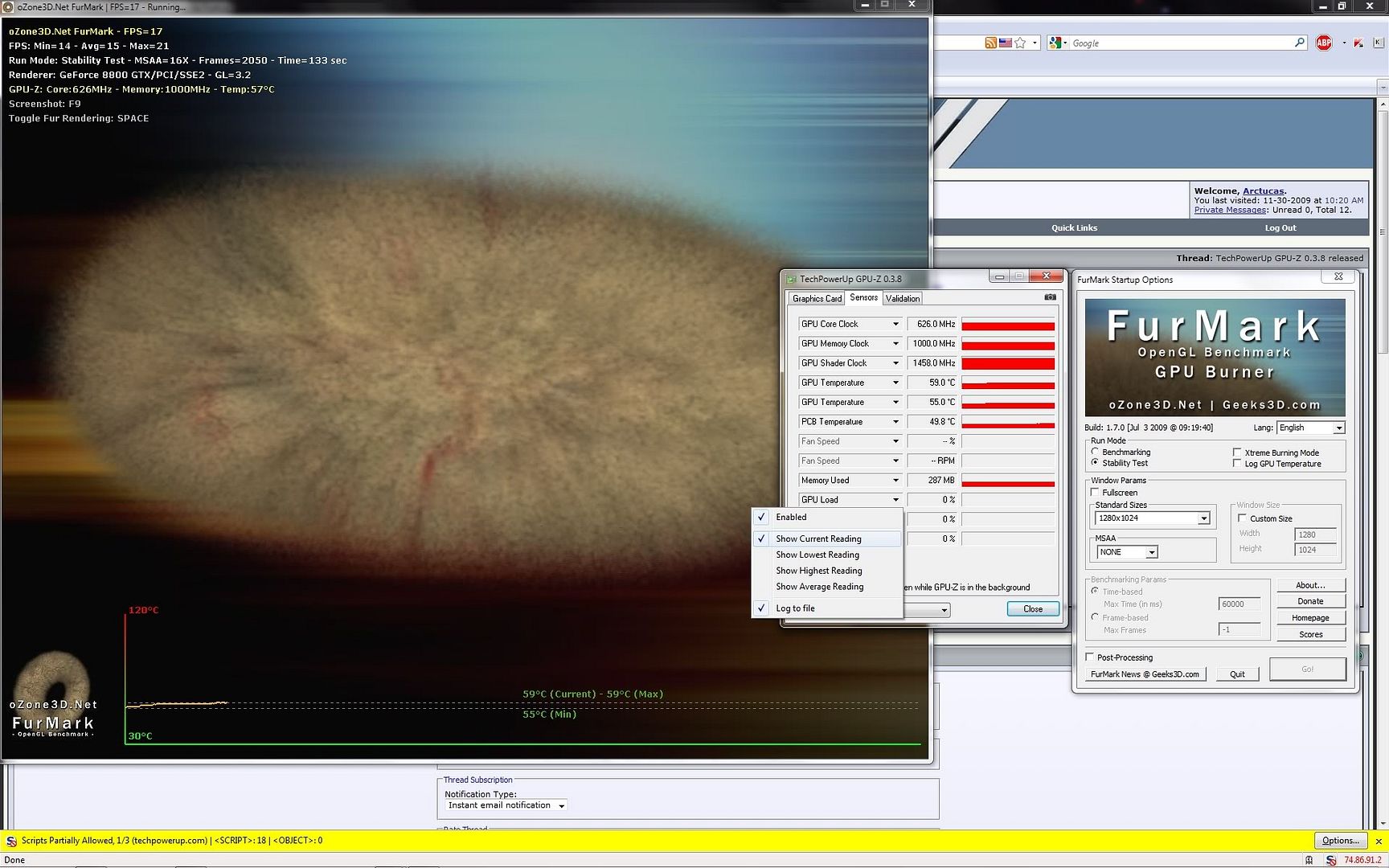Click the About... button in FurMark

(1310, 585)
